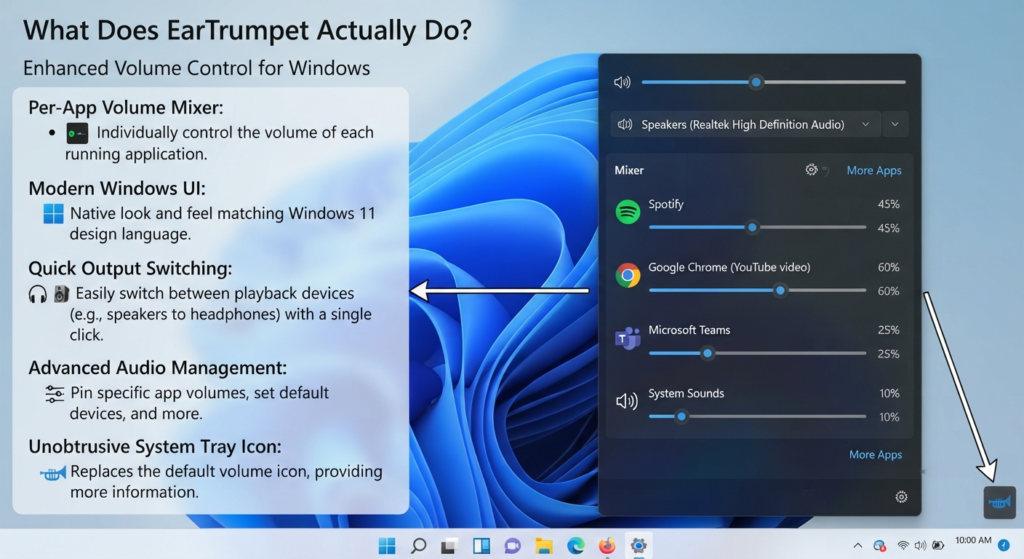Click the Microsoft Teams app icon

tap(628, 338)
